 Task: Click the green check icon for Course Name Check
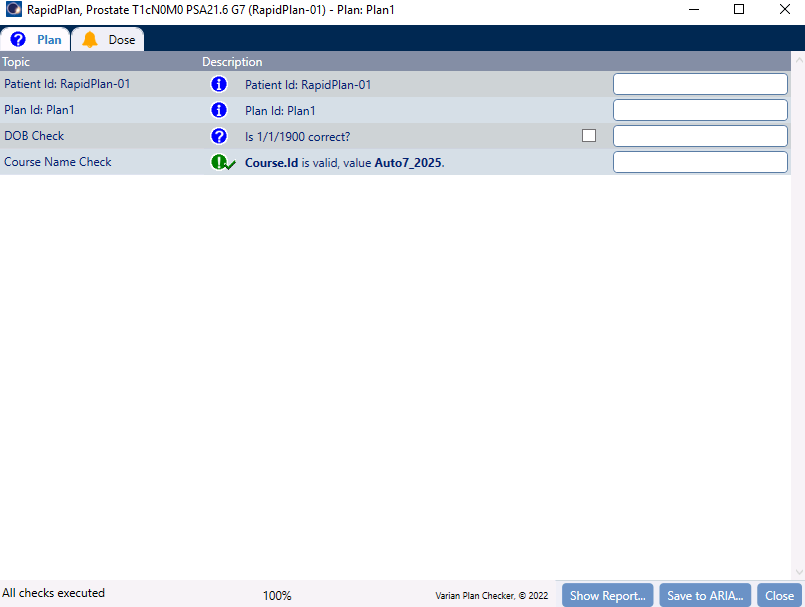(223, 162)
